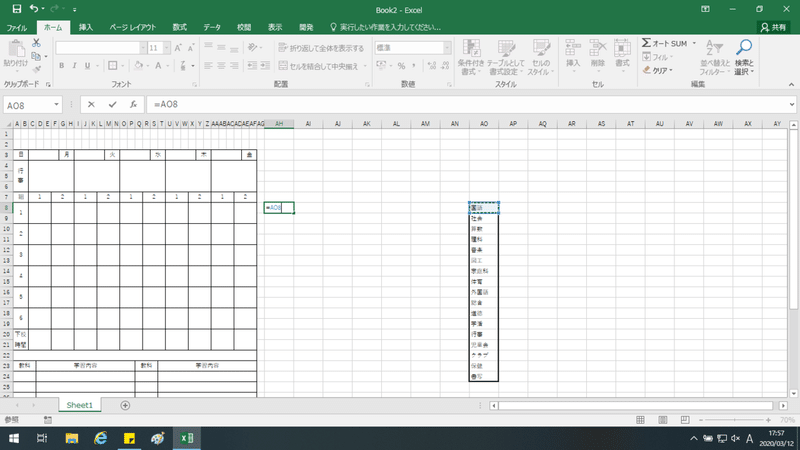This screenshot has height=450, width=800.
Task: Click the Paste clipboard icon
Action: 16,49
